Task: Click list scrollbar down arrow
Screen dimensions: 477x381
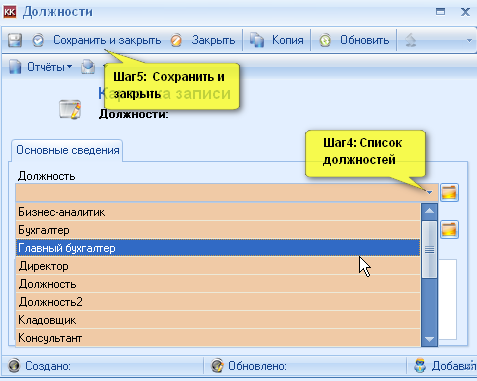Action: point(429,339)
